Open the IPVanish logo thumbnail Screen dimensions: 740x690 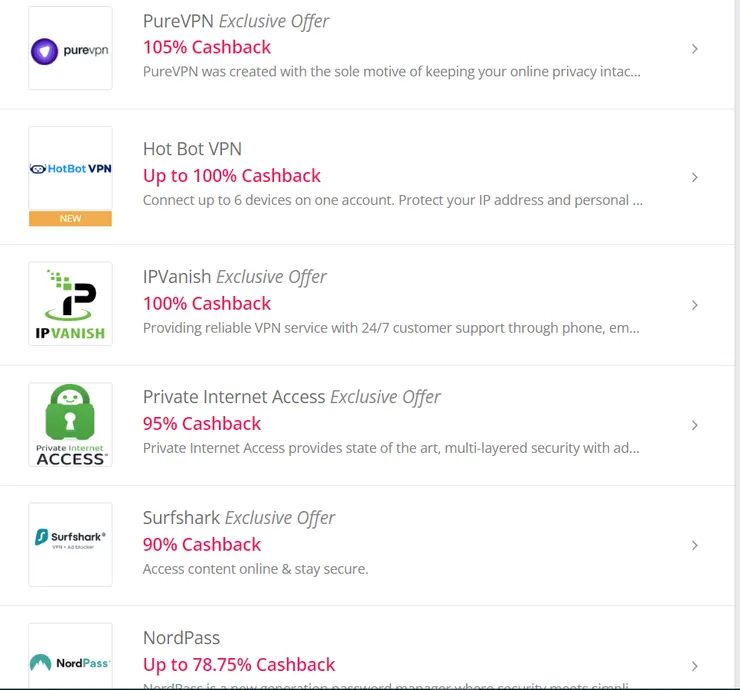pyautogui.click(x=70, y=304)
